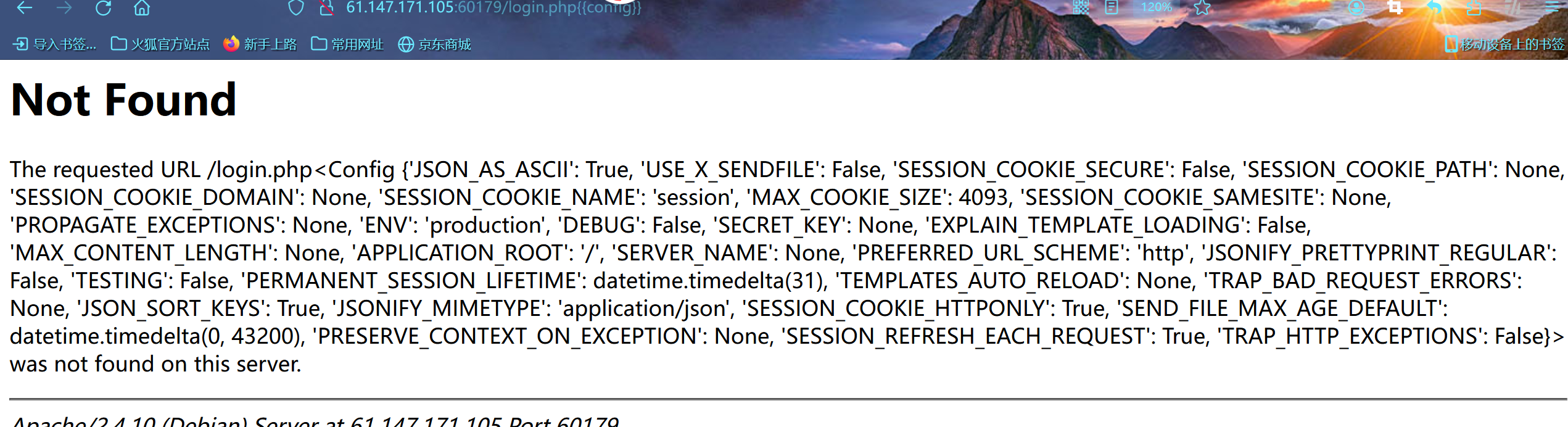Click the undo closed tab arrow
The image size is (1568, 427).
1435,7
